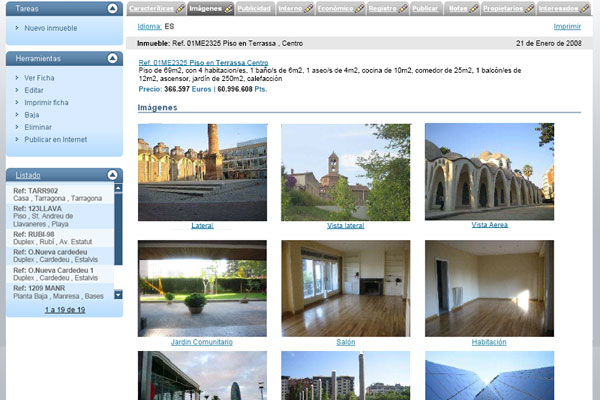Image resolution: width=600 pixels, height=400 pixels.
Task: Click the Idioma language link
Action: [x=149, y=27]
